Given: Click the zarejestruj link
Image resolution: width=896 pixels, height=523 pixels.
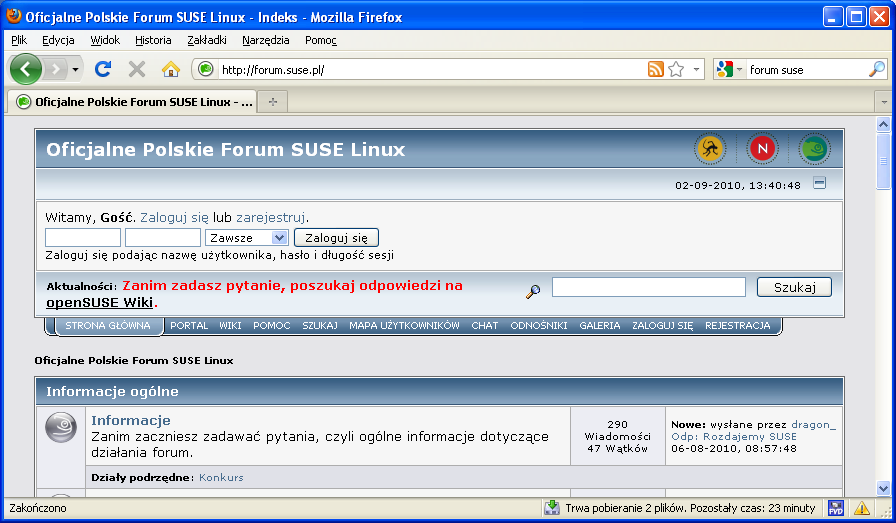Looking at the screenshot, I should [x=270, y=218].
